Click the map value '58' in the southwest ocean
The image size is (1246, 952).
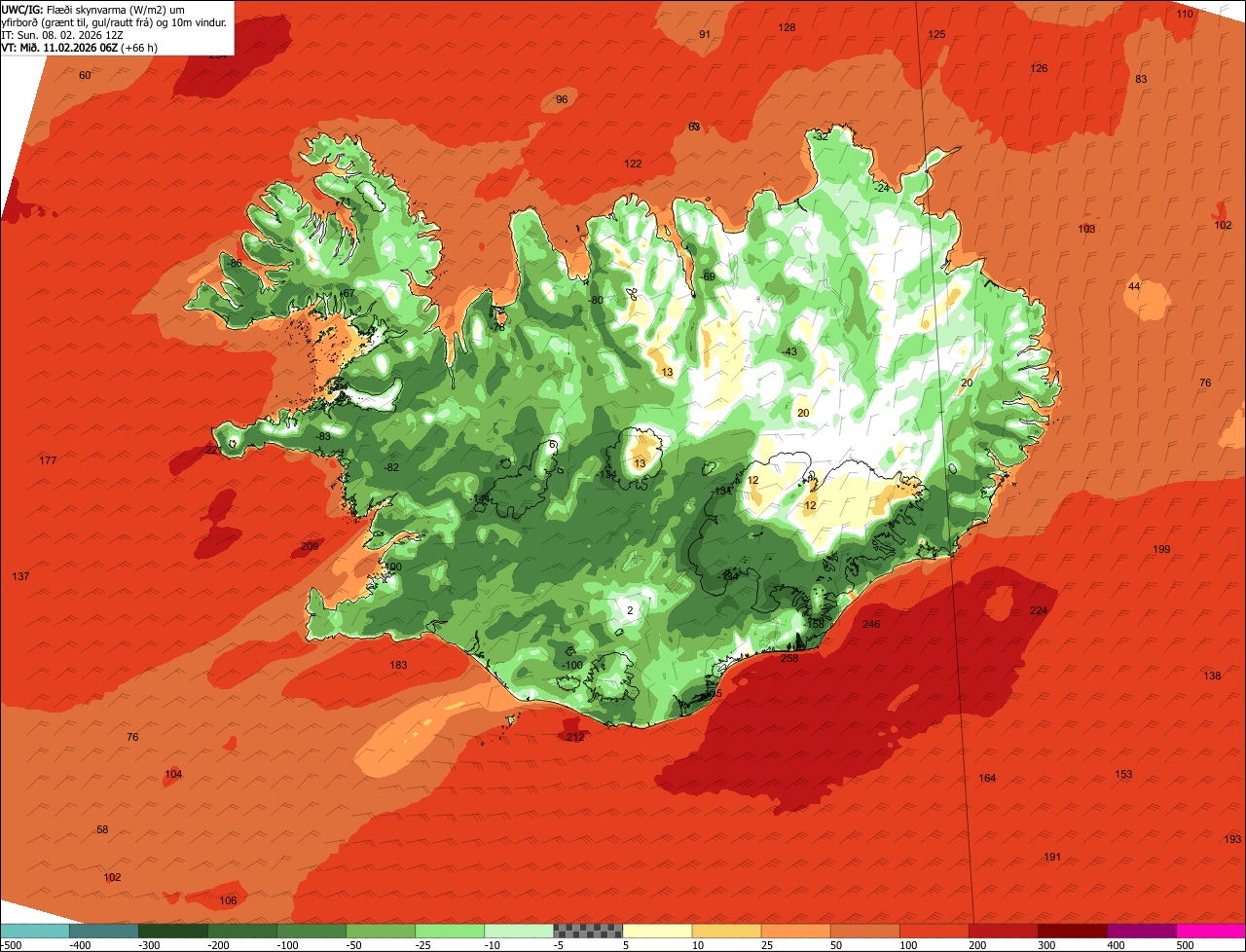coord(102,830)
